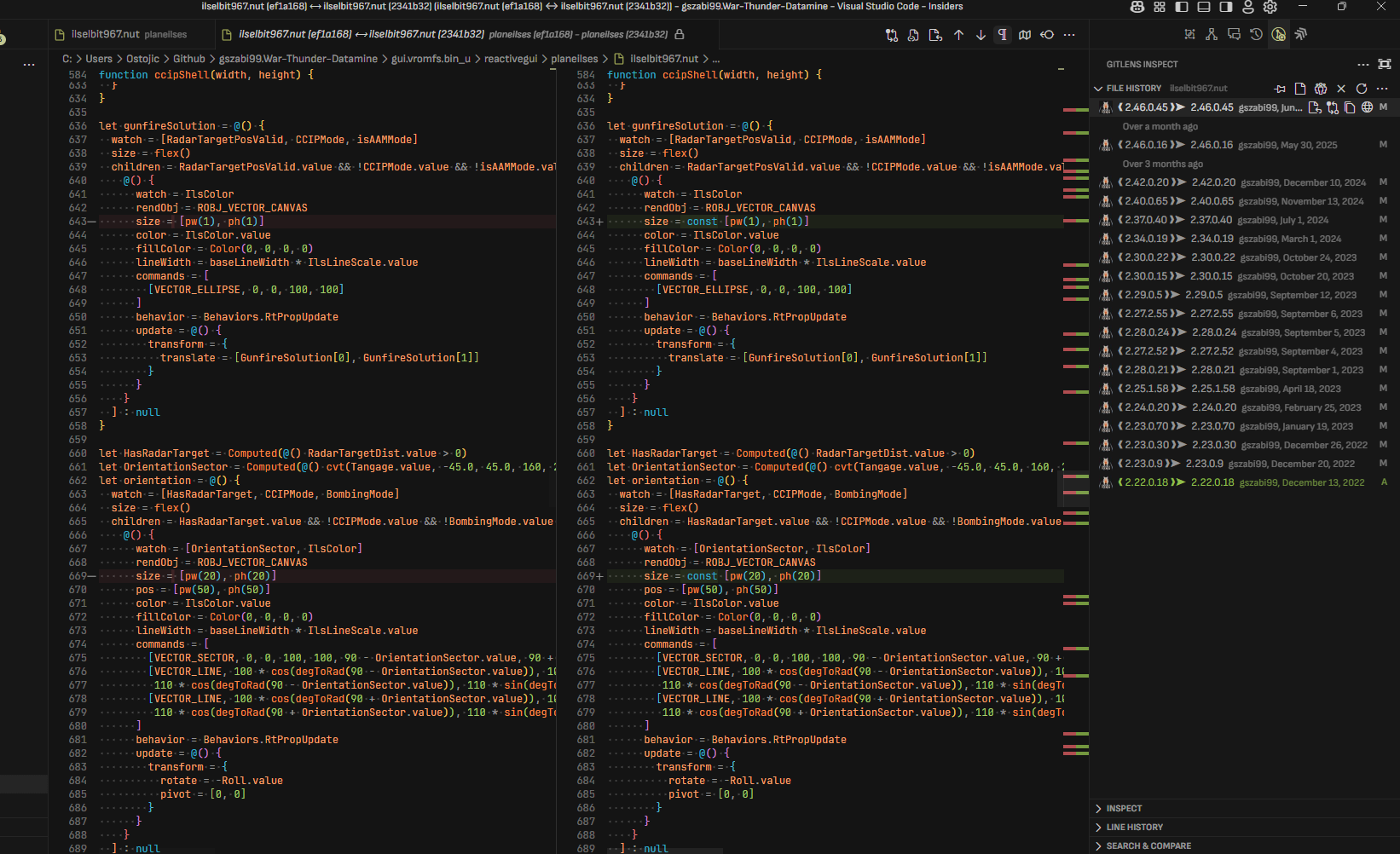Select the active GitLens Inspect sidebar icon

click(x=1278, y=35)
